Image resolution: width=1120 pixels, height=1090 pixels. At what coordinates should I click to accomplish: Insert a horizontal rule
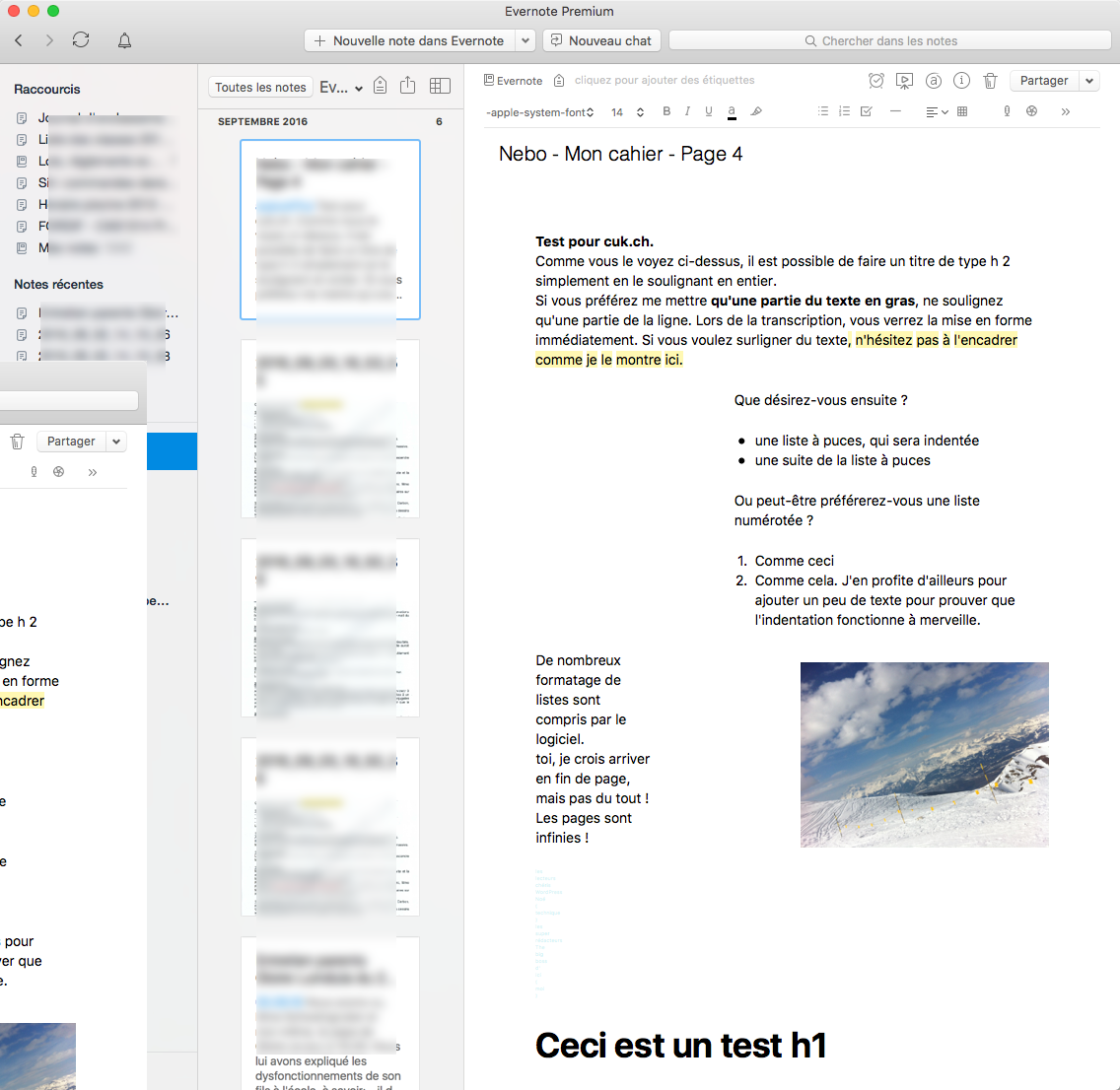(x=896, y=111)
